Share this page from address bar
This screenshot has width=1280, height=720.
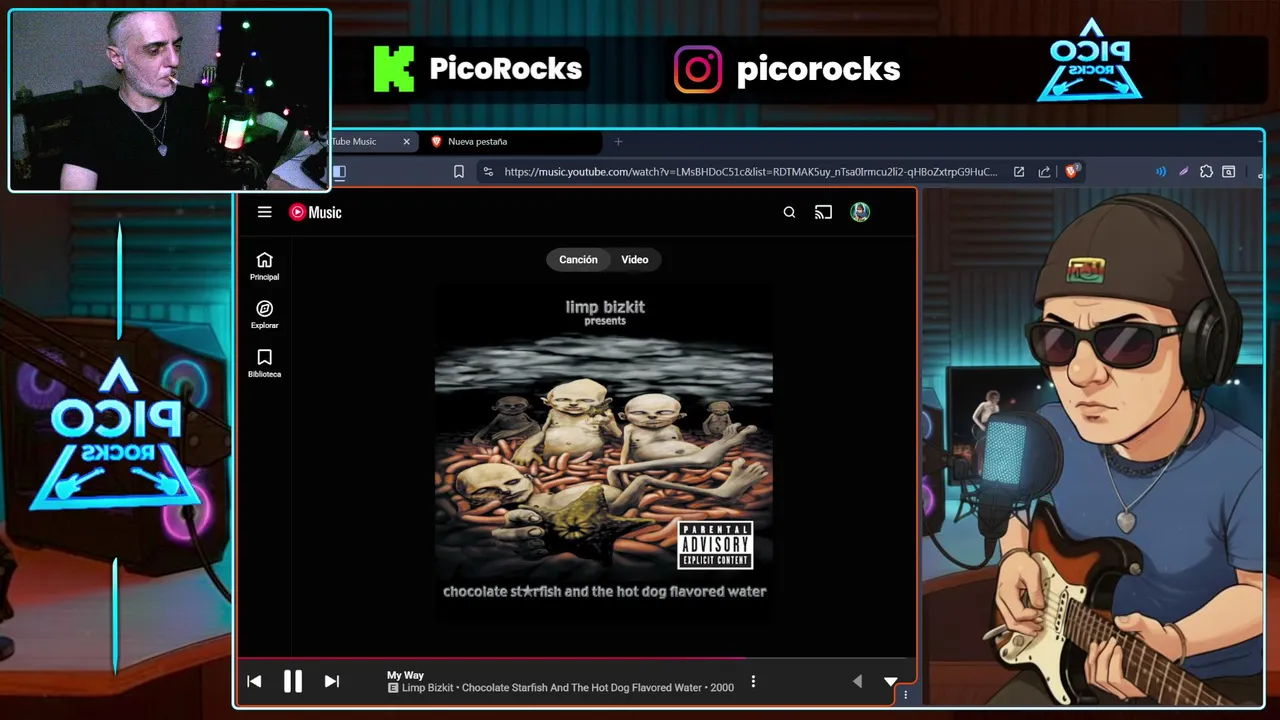[1044, 172]
